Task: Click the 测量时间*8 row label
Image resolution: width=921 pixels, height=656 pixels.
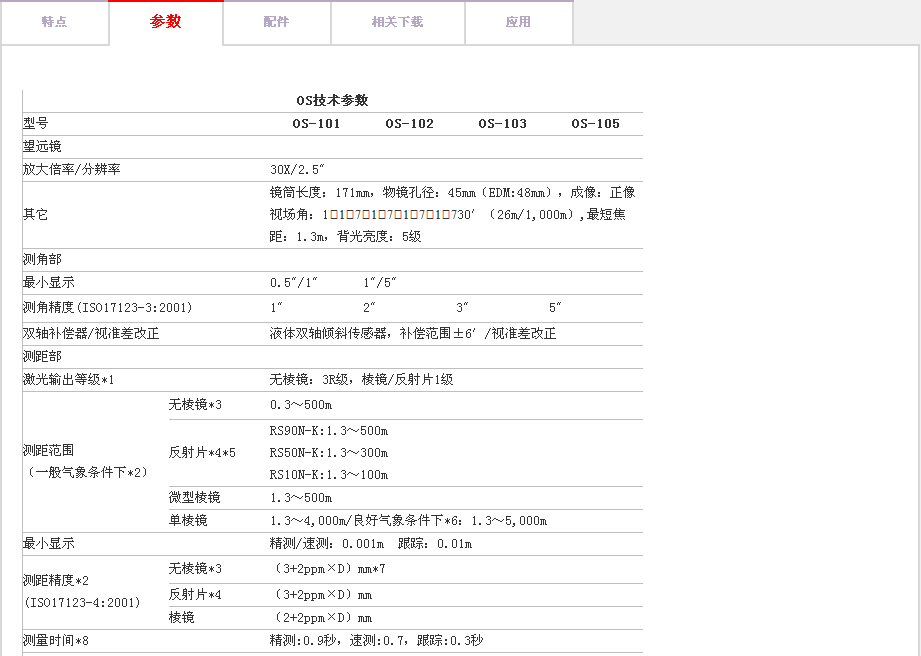Action: (x=56, y=641)
